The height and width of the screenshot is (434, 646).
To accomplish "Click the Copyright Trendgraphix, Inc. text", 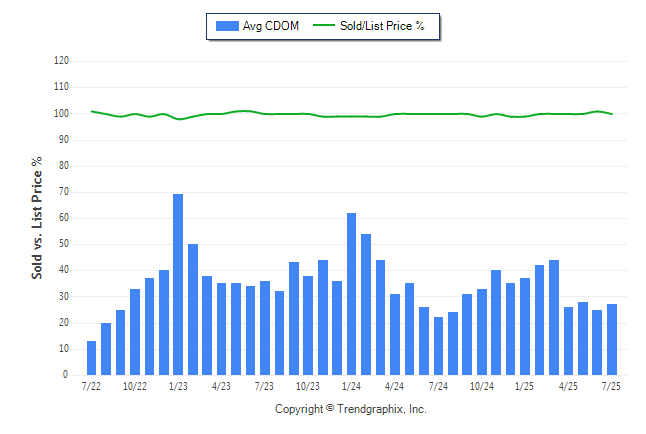I will click(351, 409).
